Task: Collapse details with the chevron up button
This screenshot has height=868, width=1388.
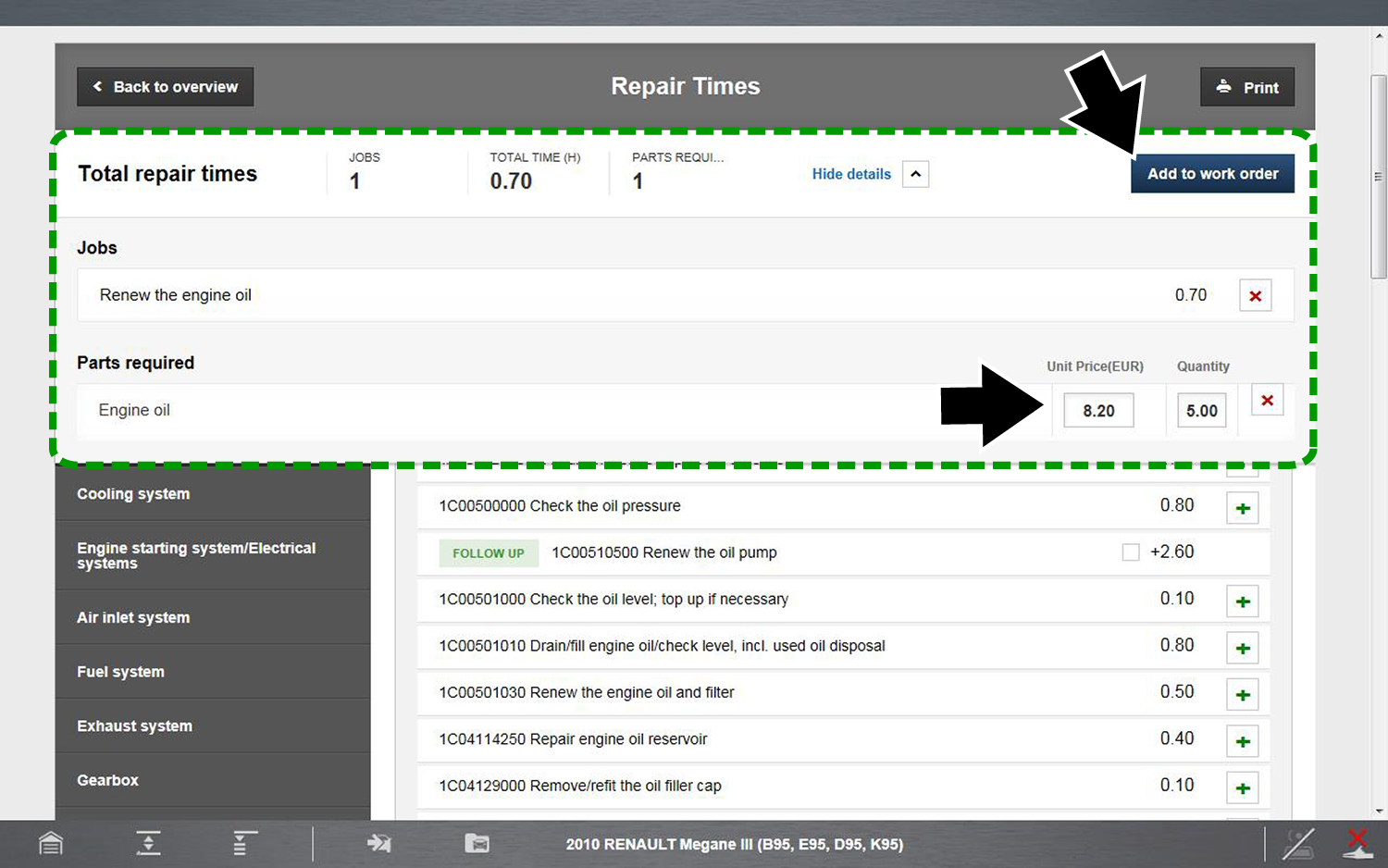Action: [x=915, y=174]
